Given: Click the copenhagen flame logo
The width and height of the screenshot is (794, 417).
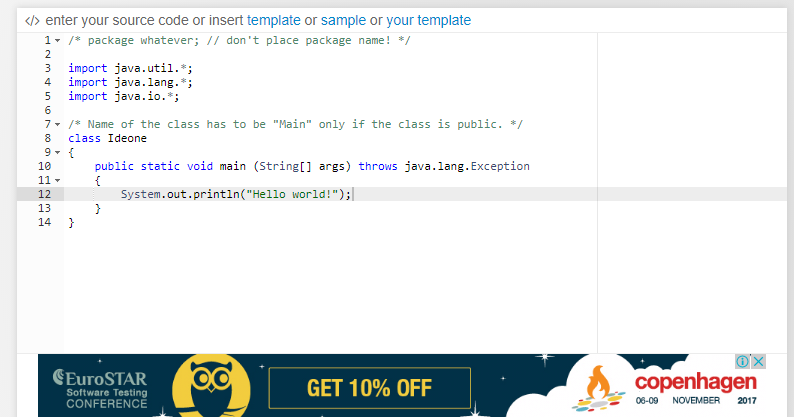Looking at the screenshot, I should pos(600,388).
